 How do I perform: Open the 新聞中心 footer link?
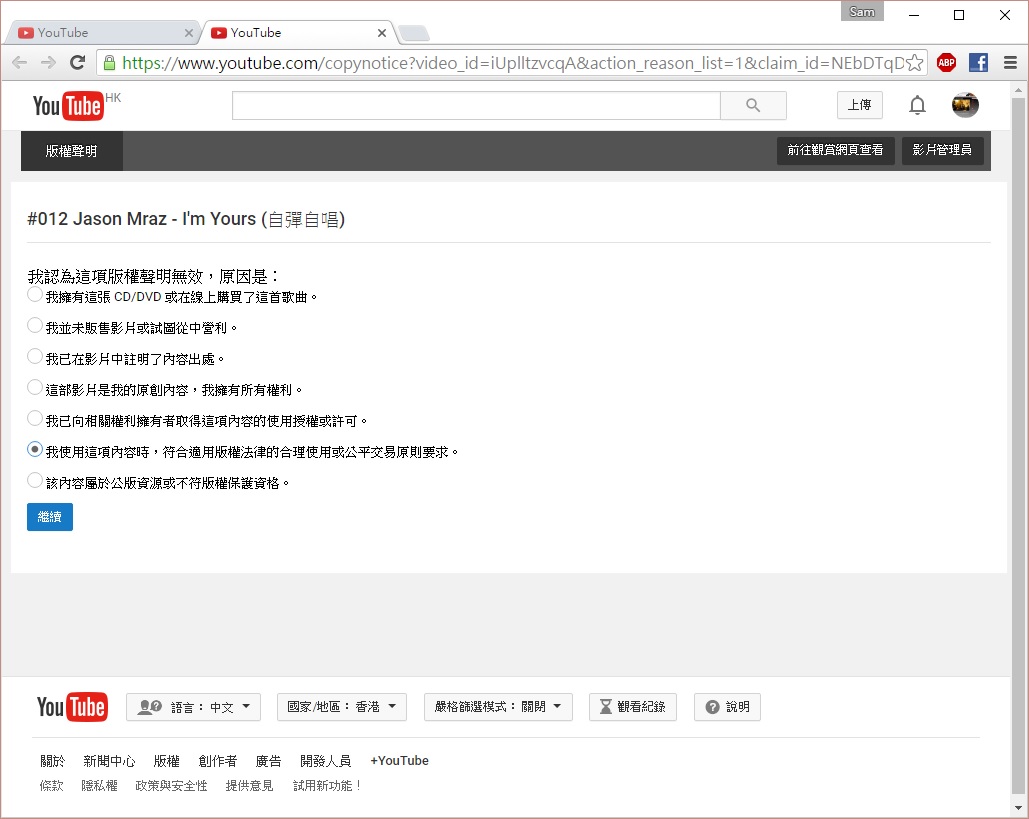point(109,761)
